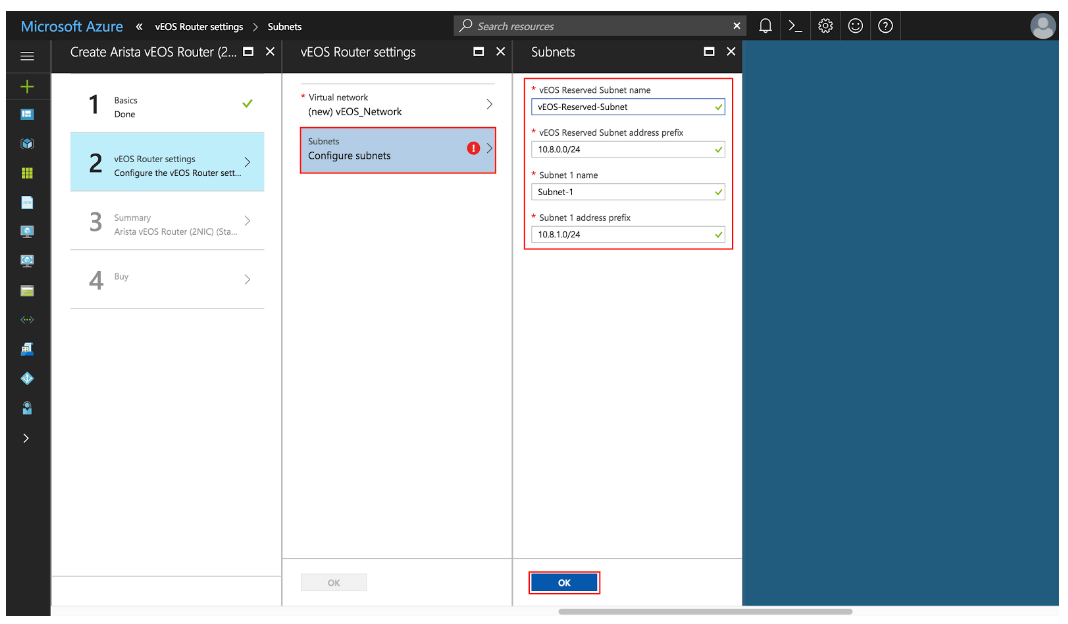Open the user/security icon in the sidebar

27,408
